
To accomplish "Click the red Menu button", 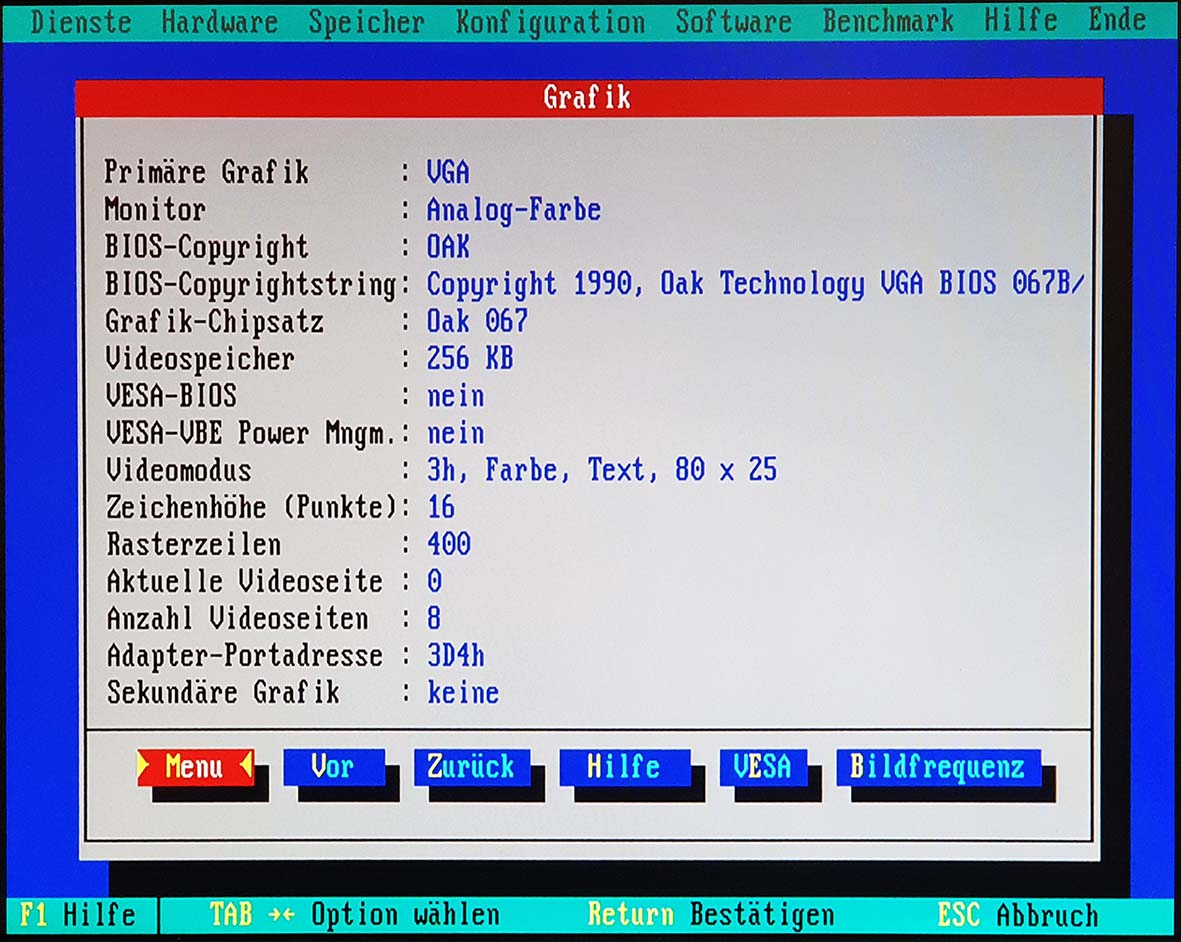I will pyautogui.click(x=195, y=767).
